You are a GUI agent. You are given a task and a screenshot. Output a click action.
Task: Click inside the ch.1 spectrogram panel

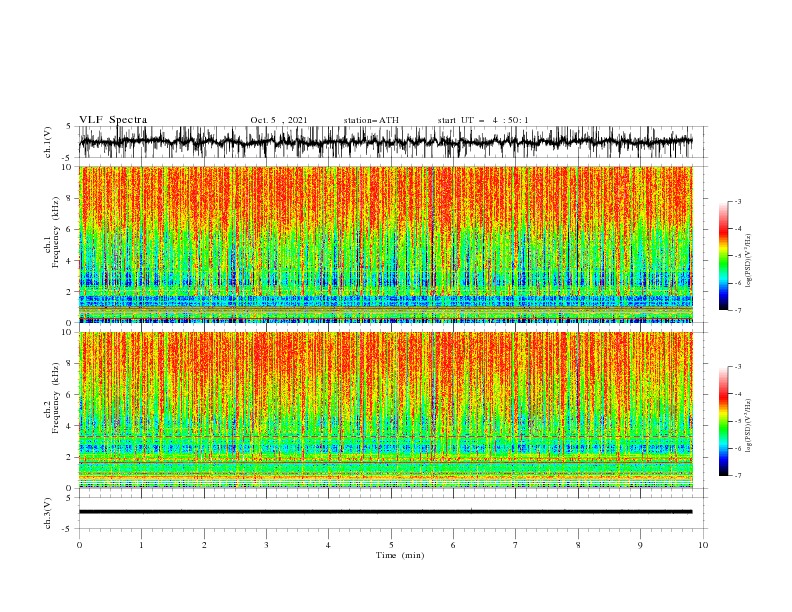(x=385, y=244)
